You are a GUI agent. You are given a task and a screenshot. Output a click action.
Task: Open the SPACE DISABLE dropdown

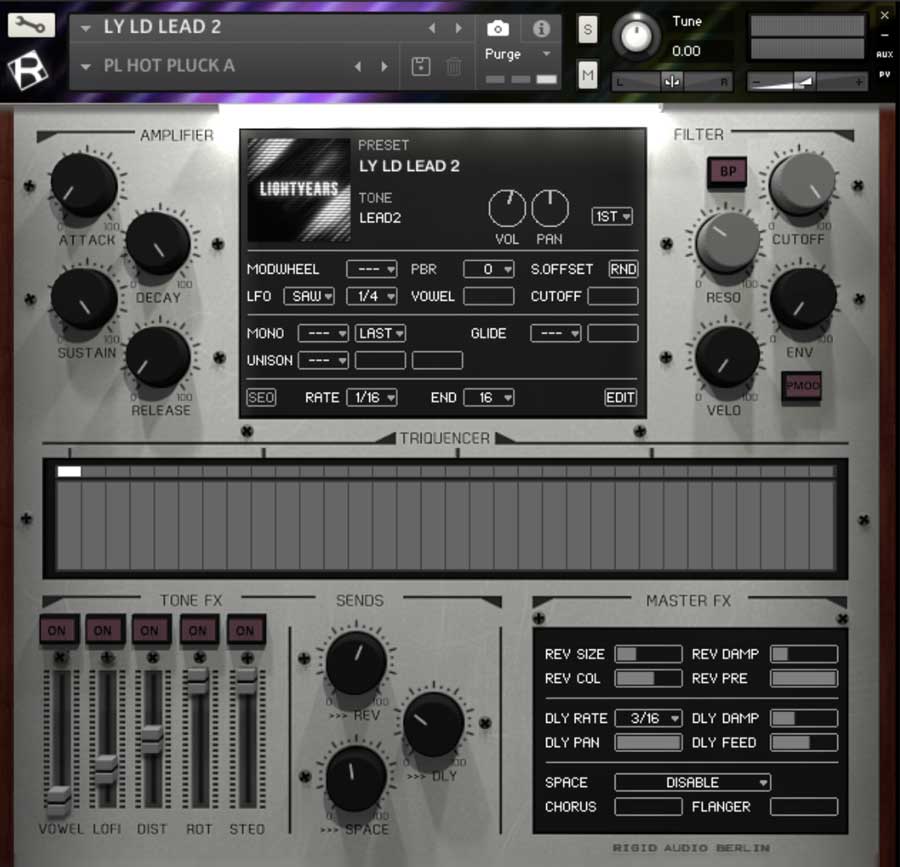tap(693, 782)
